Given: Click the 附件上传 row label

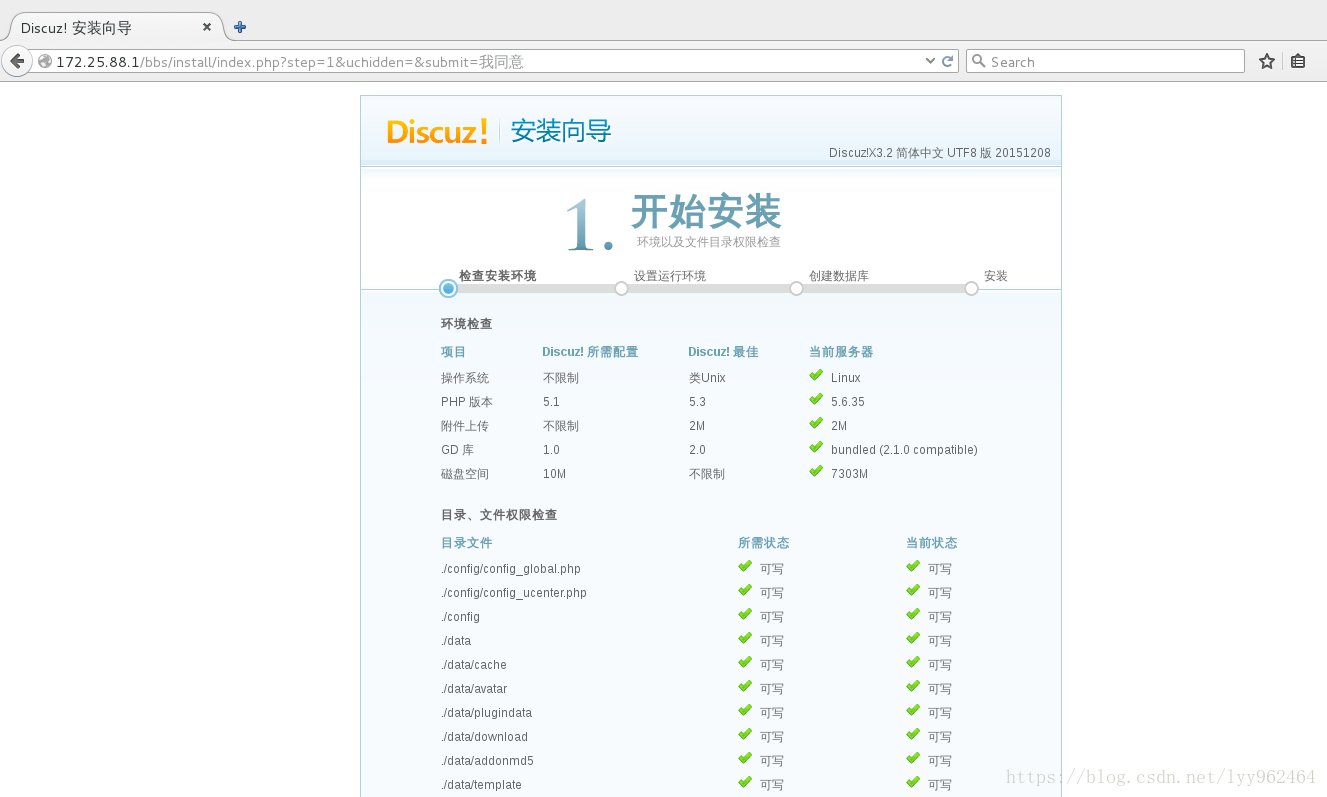Looking at the screenshot, I should coord(465,426).
